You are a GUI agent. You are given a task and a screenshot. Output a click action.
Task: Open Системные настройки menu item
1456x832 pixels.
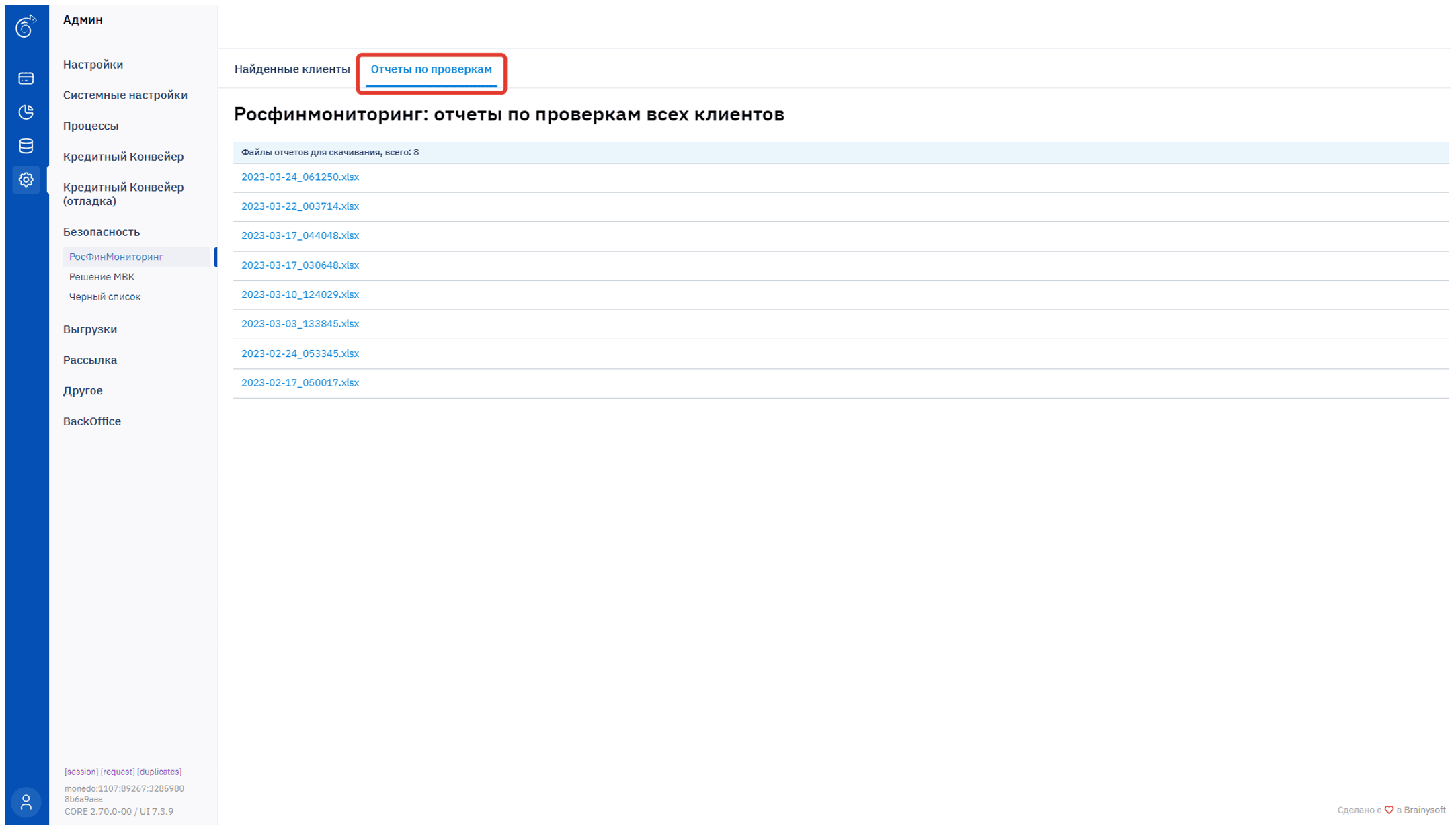click(125, 95)
